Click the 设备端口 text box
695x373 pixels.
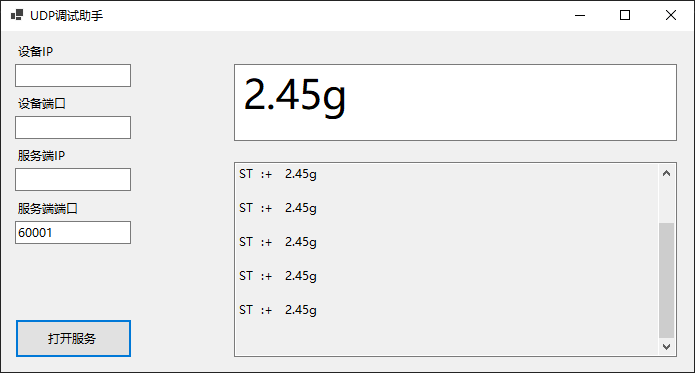[73, 128]
